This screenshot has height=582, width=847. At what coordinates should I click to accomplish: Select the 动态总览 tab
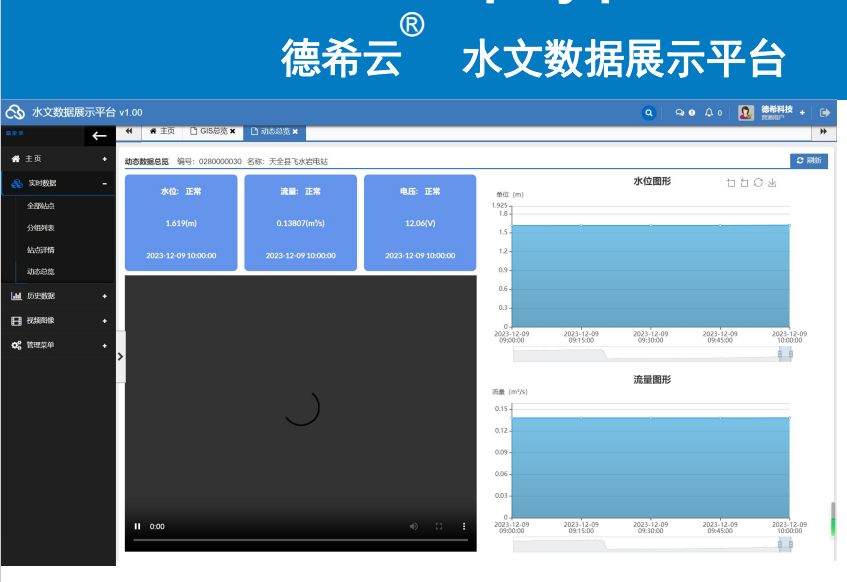tap(274, 131)
